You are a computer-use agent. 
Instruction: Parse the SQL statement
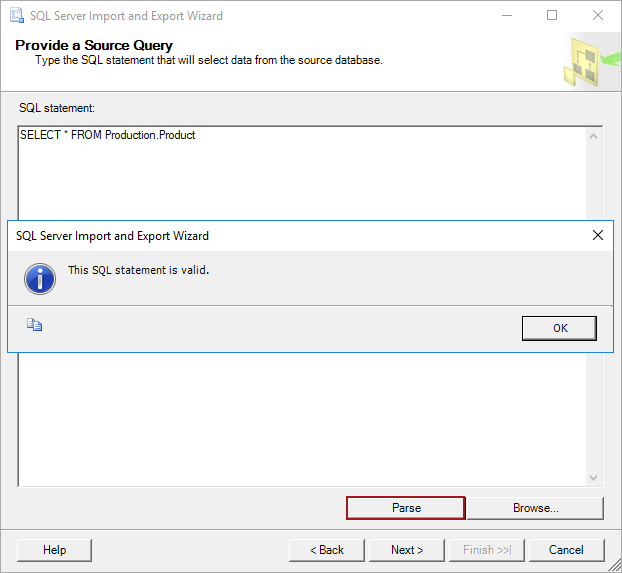[x=406, y=508]
